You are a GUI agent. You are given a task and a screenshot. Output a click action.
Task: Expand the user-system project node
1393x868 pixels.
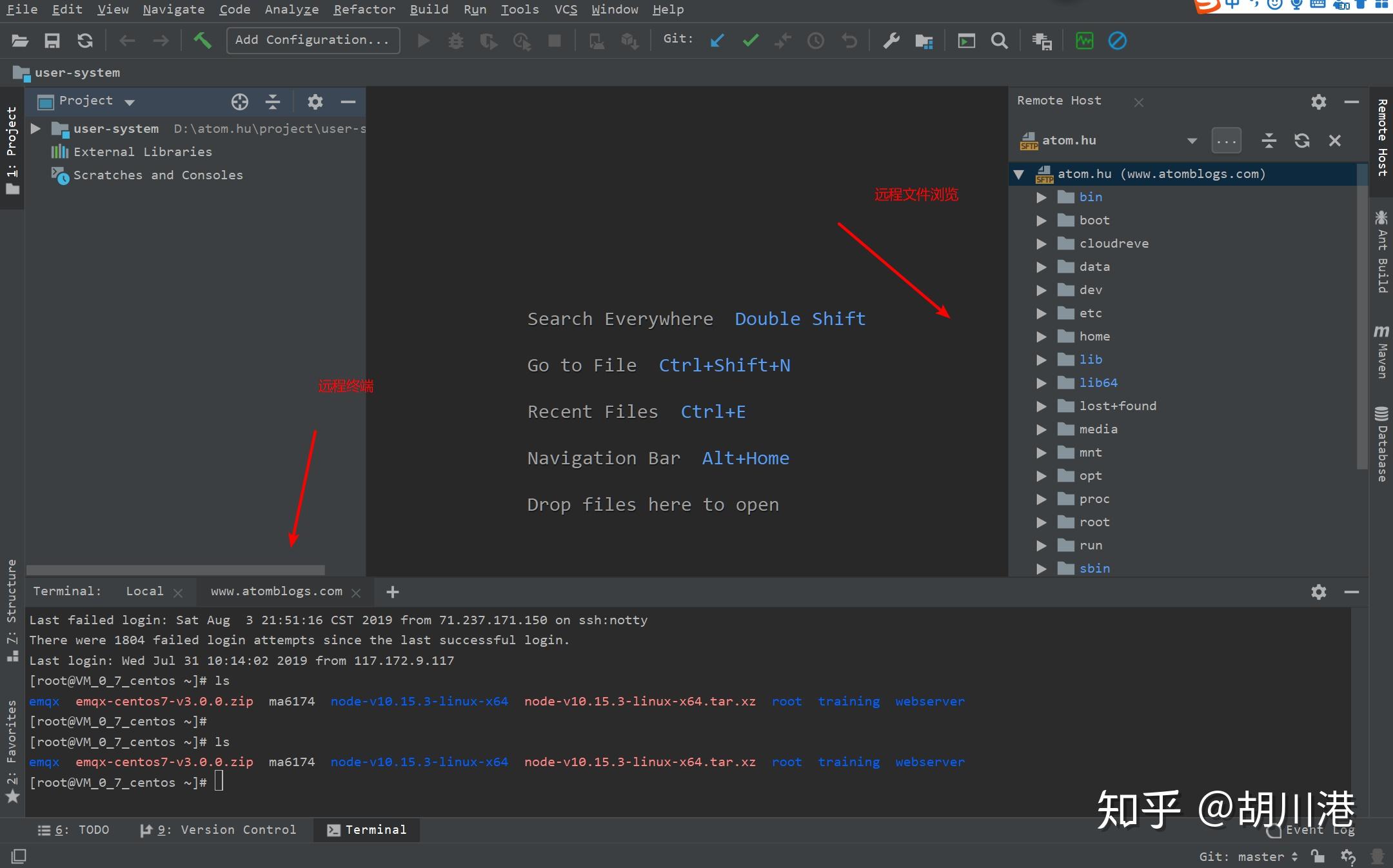tap(36, 128)
